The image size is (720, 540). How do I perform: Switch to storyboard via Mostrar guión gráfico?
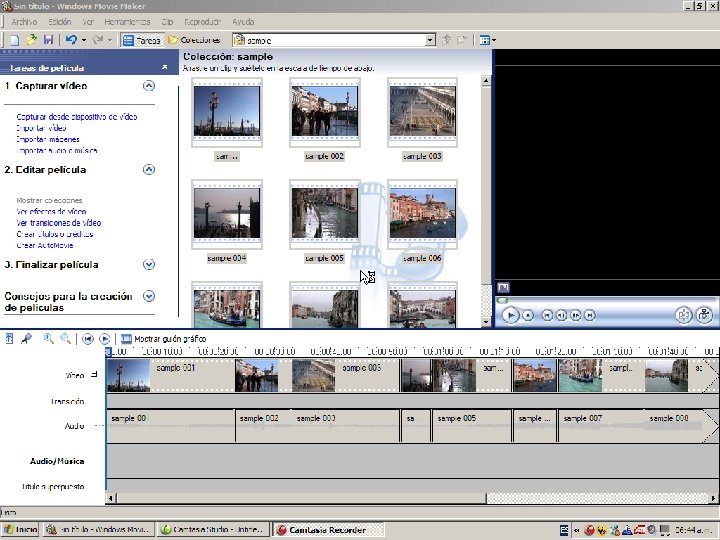click(163, 339)
